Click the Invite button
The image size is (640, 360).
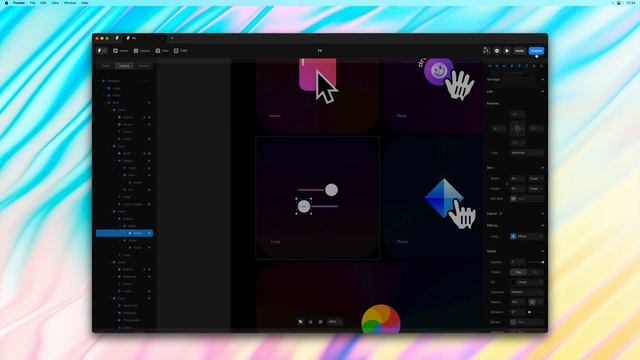tap(519, 51)
